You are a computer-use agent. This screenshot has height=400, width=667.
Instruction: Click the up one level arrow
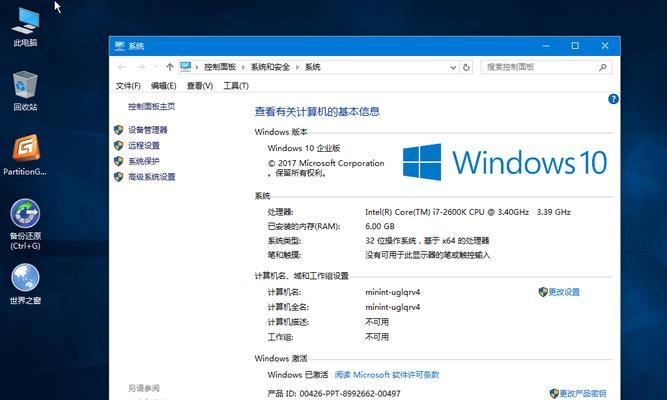[170, 67]
